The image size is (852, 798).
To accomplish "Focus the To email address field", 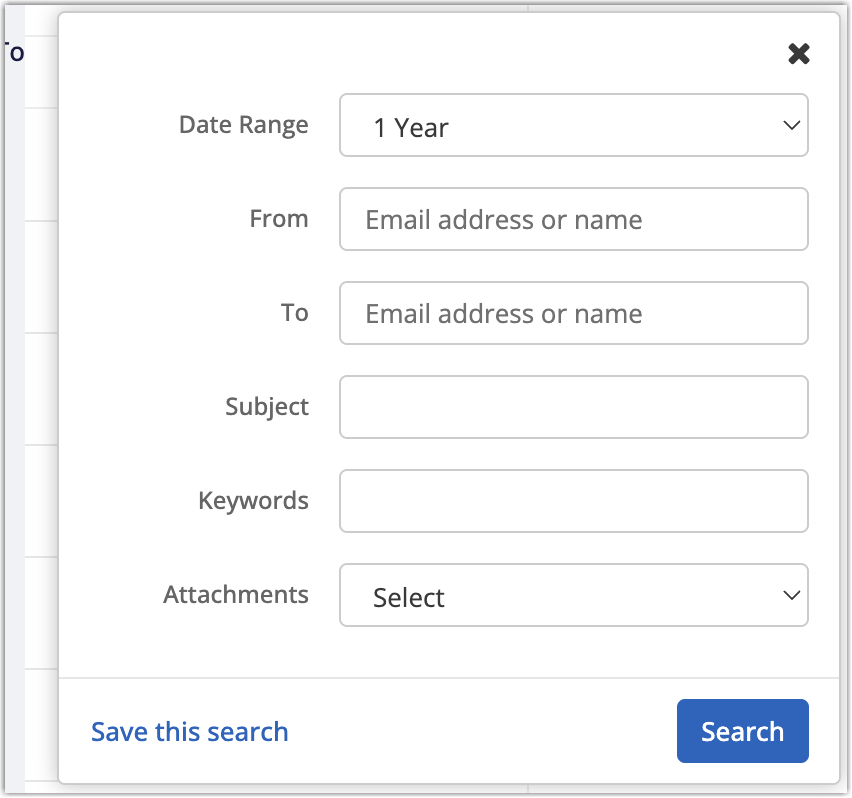I will [x=573, y=314].
